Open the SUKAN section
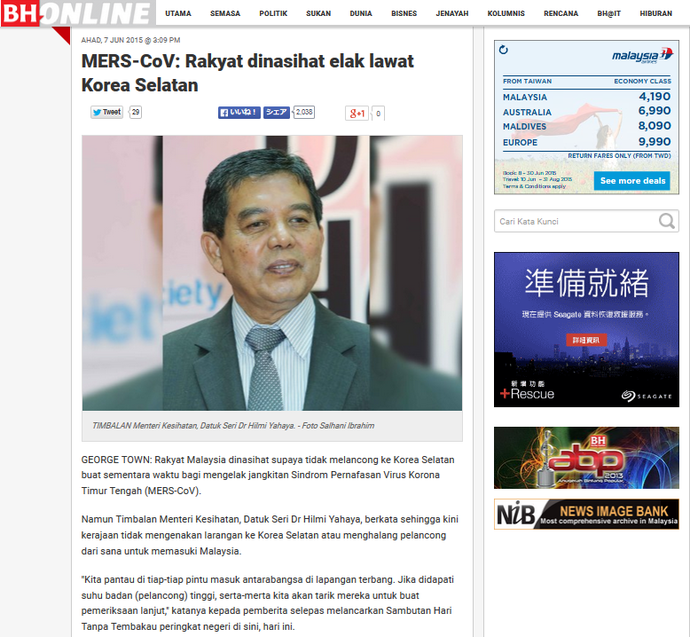690x637 pixels. tap(319, 14)
